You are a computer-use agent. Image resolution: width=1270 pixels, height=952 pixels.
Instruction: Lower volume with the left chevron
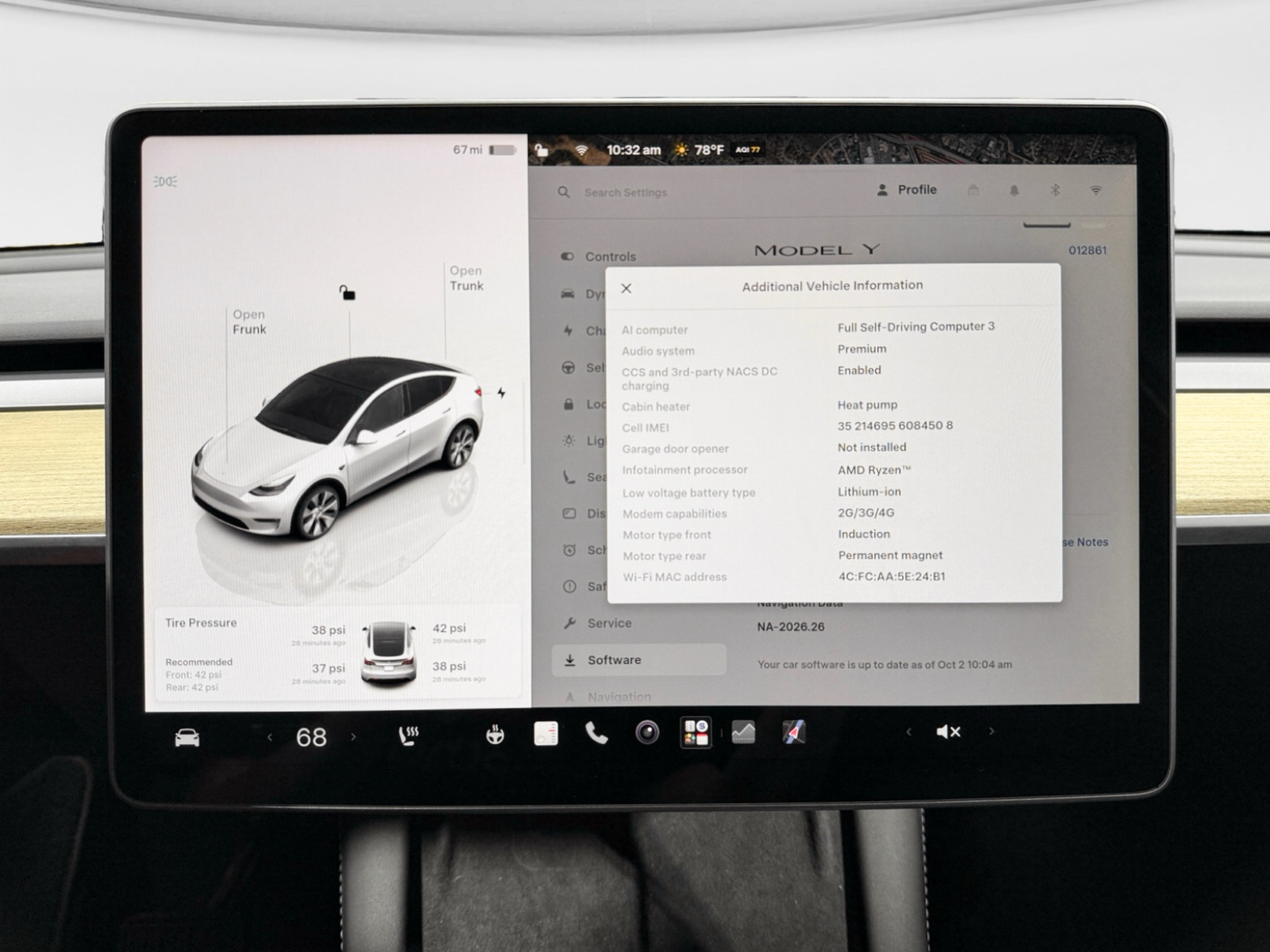[x=908, y=732]
